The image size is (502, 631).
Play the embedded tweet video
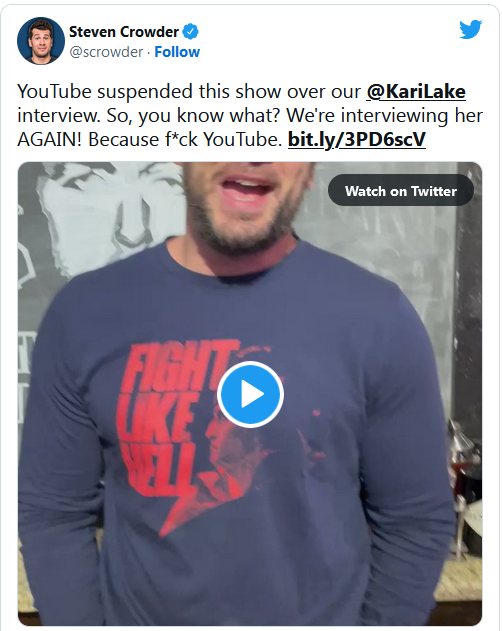tap(250, 394)
